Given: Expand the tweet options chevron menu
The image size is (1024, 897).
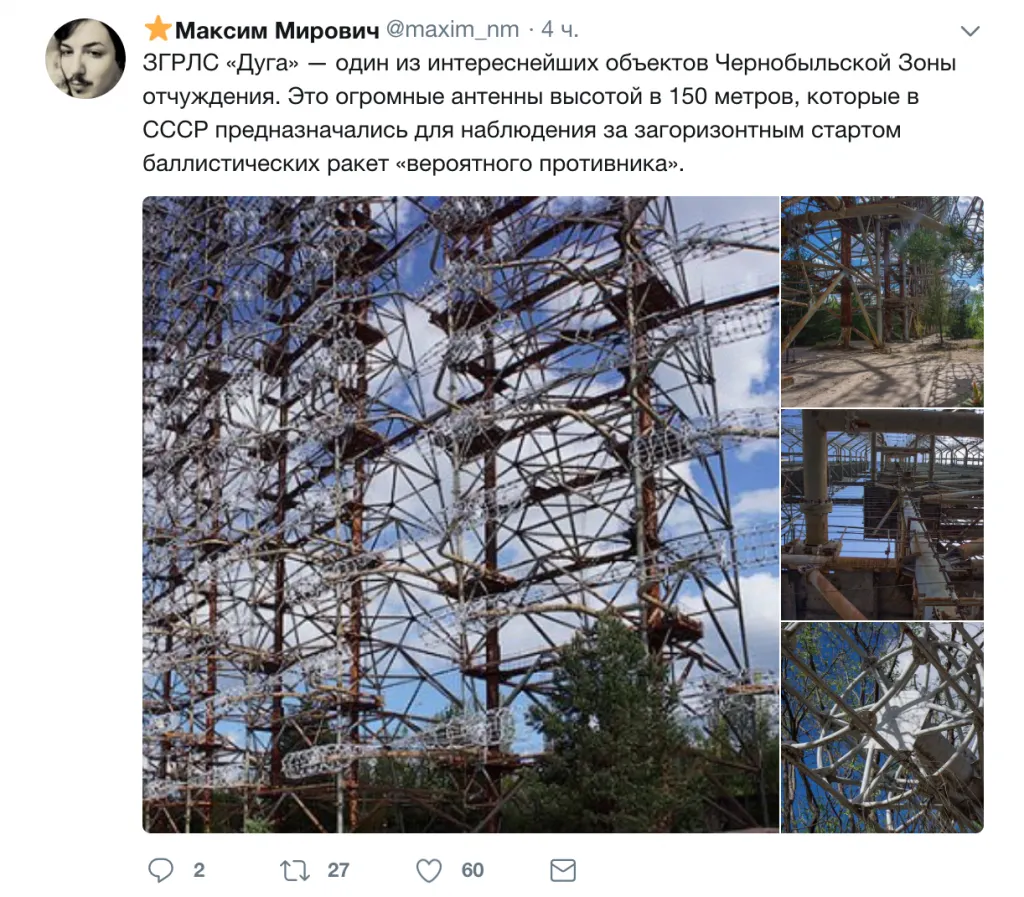Looking at the screenshot, I should (x=970, y=31).
